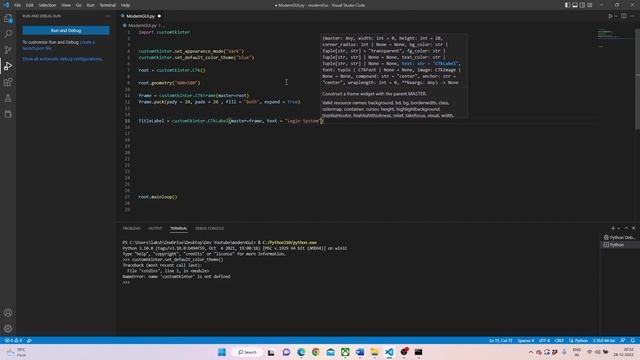The width and height of the screenshot is (640, 360).
Task: Open the Xbox app from the taskbar
Action: [345, 352]
